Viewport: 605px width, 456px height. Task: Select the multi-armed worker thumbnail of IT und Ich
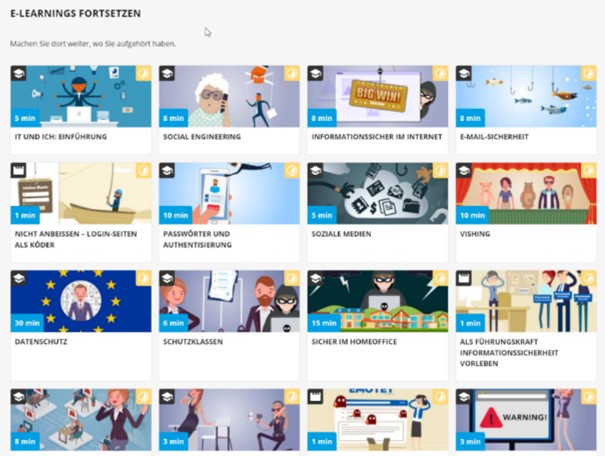pos(81,96)
